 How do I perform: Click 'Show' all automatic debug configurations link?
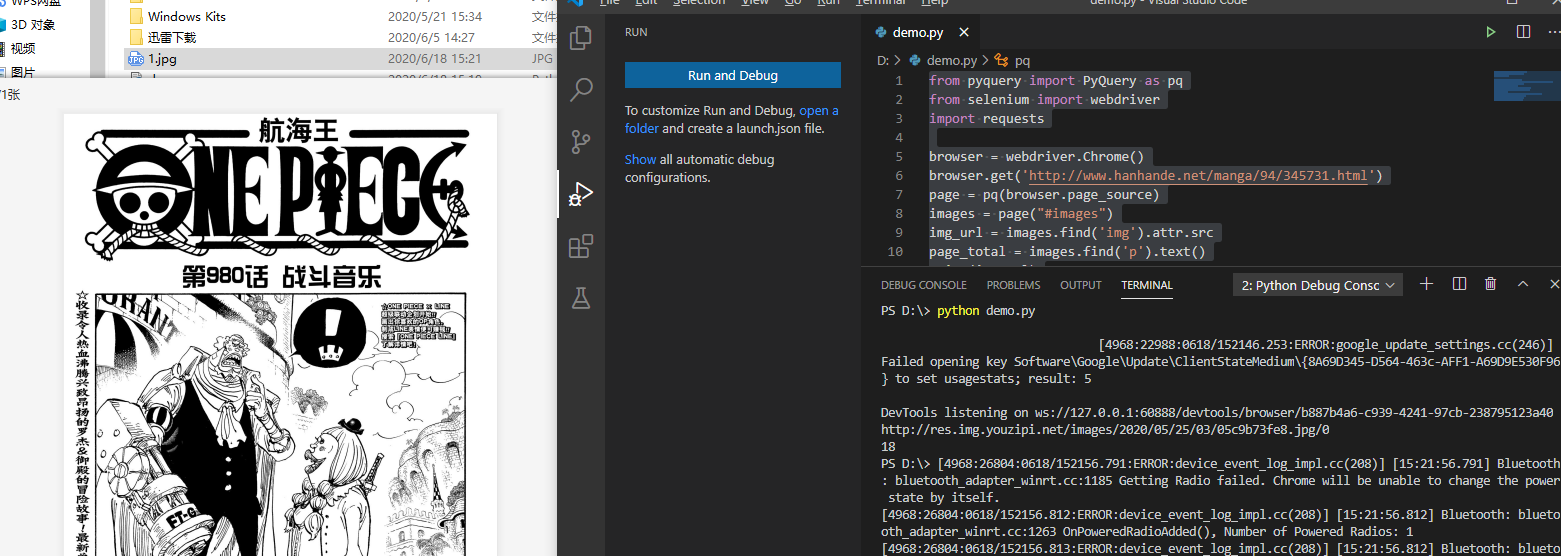[641, 159]
